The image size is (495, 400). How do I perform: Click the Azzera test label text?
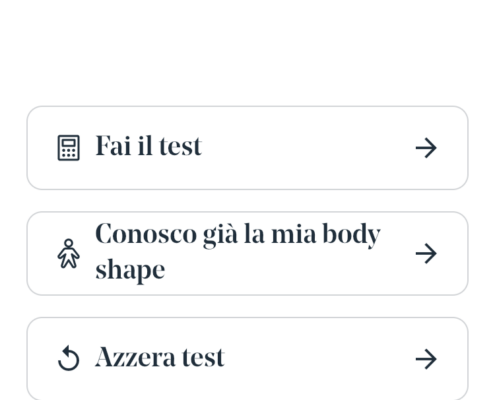(160, 357)
